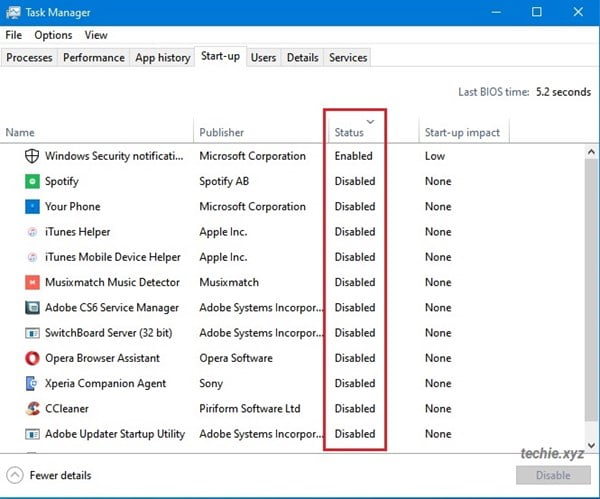
Task: Switch to the App history tab
Action: coord(163,58)
